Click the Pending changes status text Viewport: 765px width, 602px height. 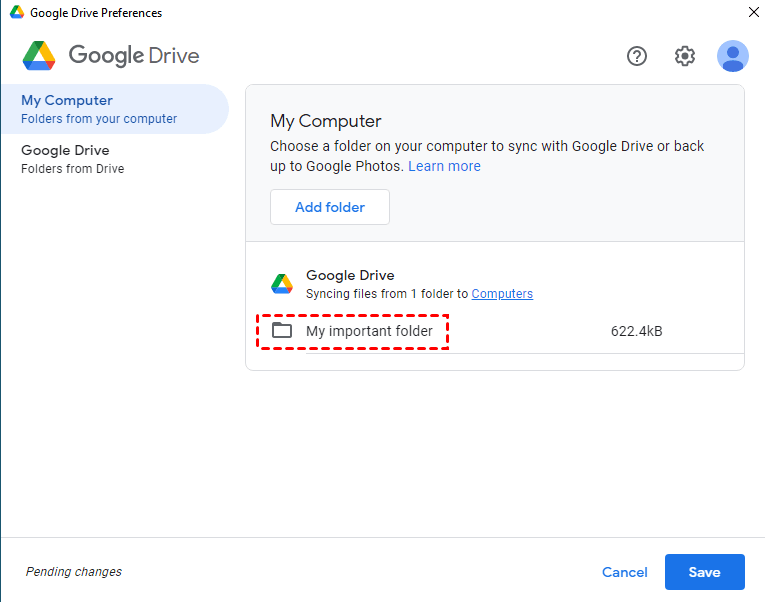point(74,572)
